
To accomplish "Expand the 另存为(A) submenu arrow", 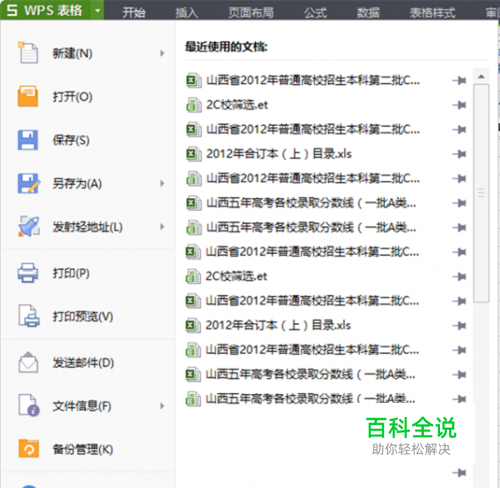I will [x=162, y=183].
